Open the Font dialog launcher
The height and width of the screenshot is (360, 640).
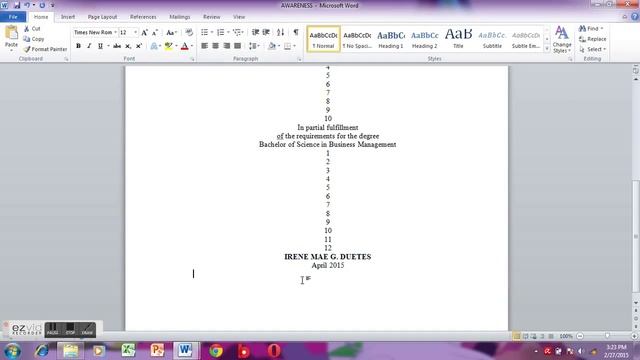[x=192, y=59]
